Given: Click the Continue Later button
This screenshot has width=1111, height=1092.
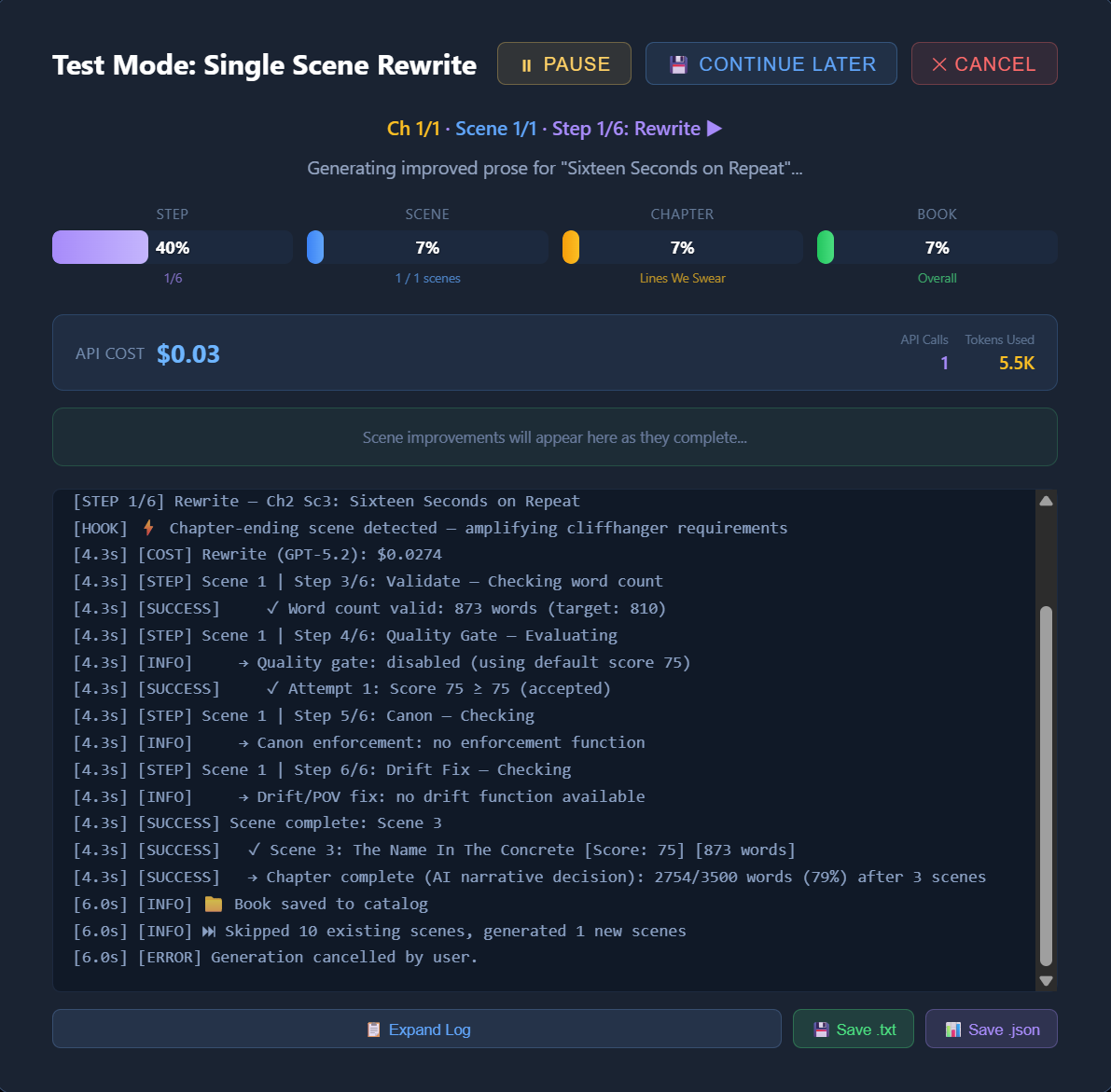Looking at the screenshot, I should tap(771, 63).
